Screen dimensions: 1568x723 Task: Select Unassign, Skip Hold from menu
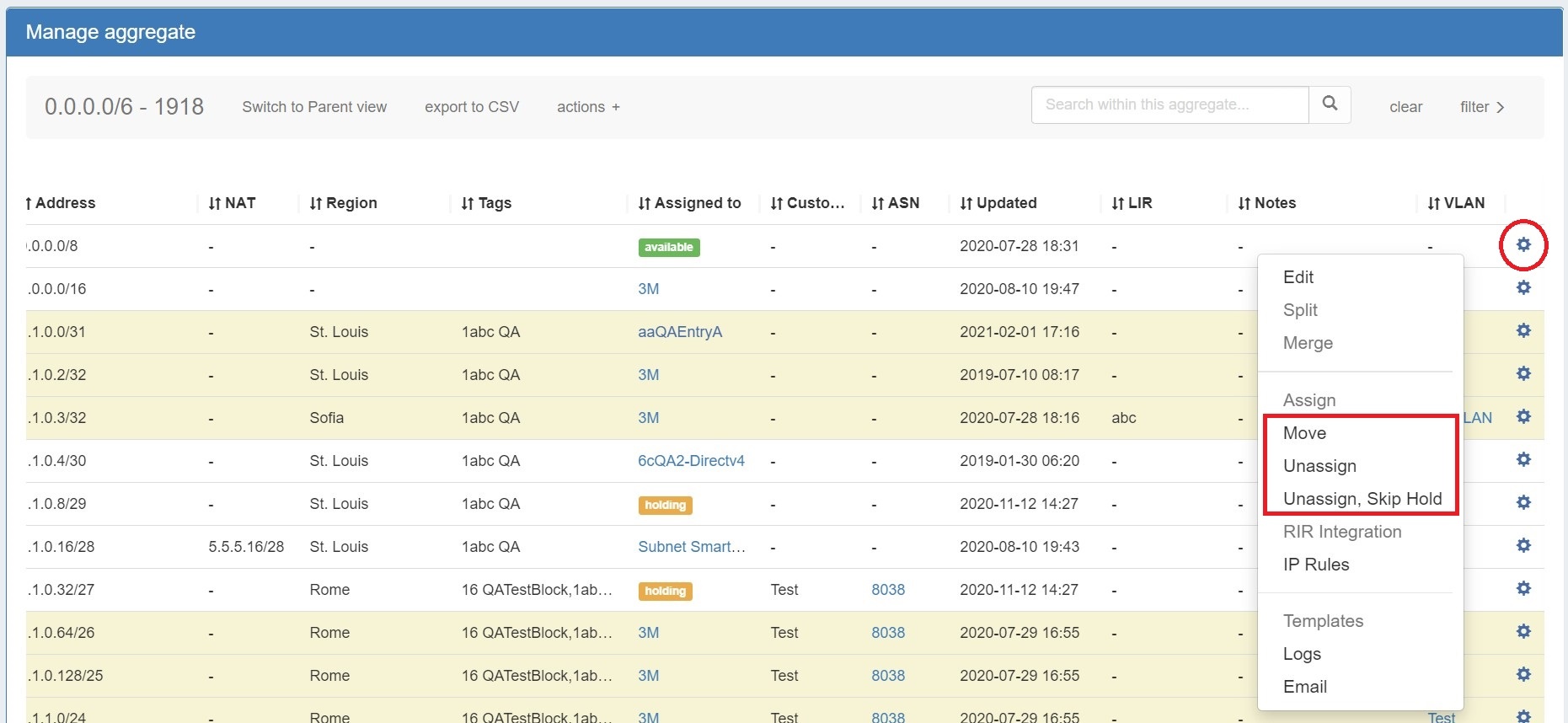coord(1362,499)
